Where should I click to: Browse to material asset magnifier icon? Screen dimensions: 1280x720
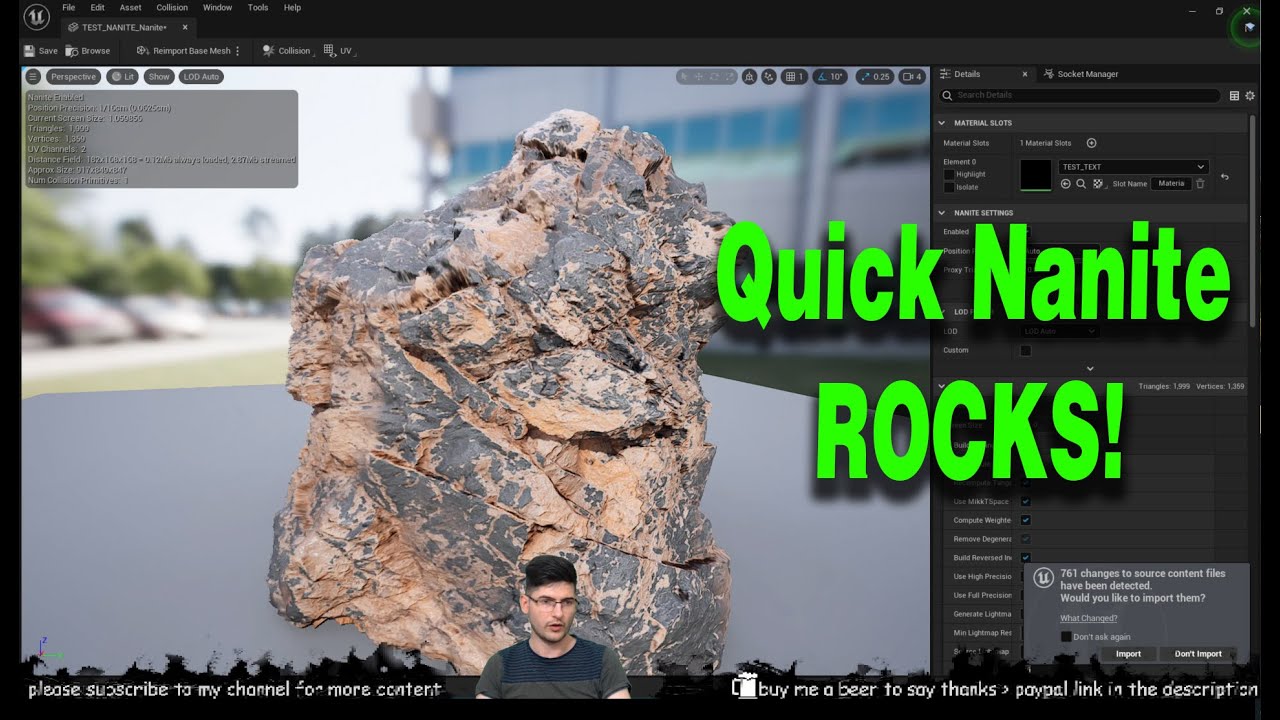[1081, 184]
